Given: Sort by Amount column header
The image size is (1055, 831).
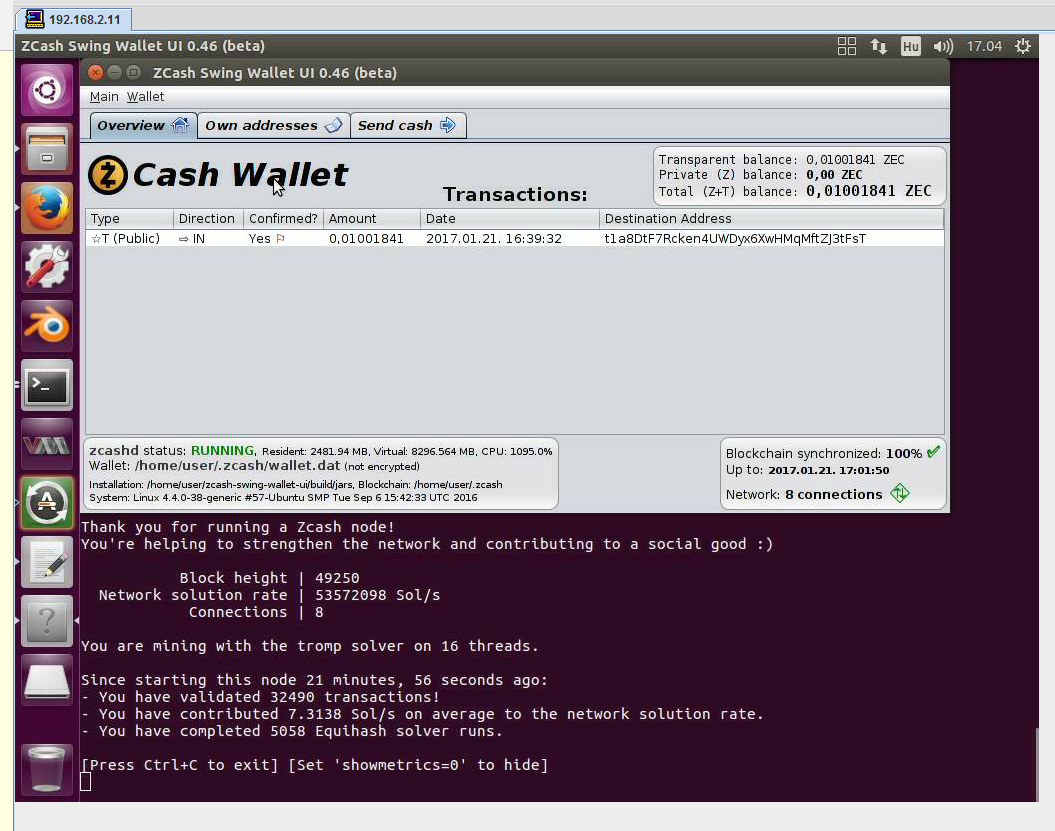Looking at the screenshot, I should pos(372,219).
